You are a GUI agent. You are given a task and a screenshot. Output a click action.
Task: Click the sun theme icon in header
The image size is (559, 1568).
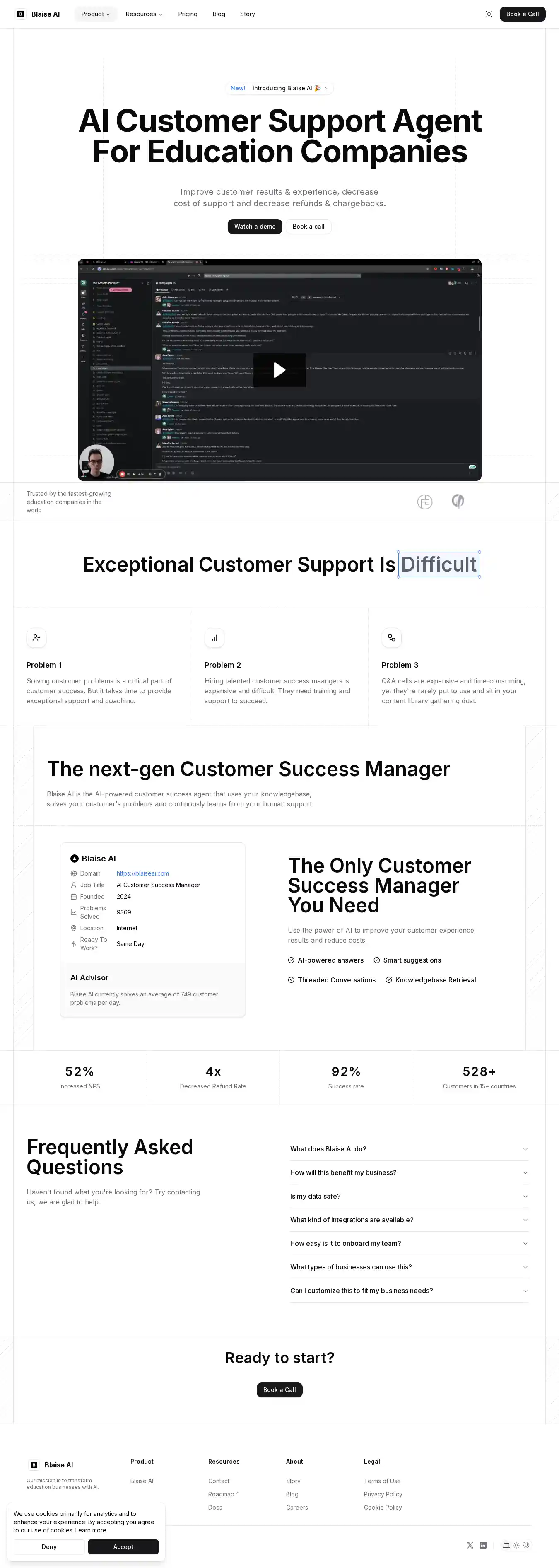point(489,14)
